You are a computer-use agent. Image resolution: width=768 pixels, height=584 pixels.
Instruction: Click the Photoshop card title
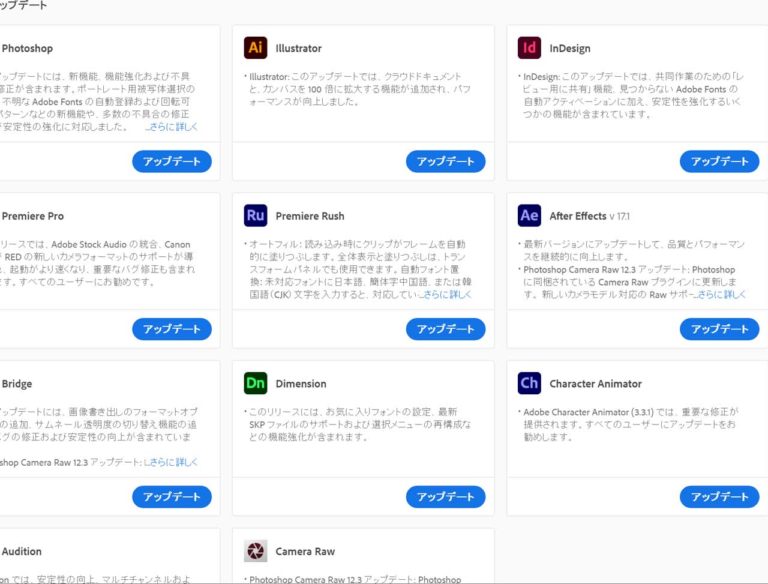coord(27,49)
